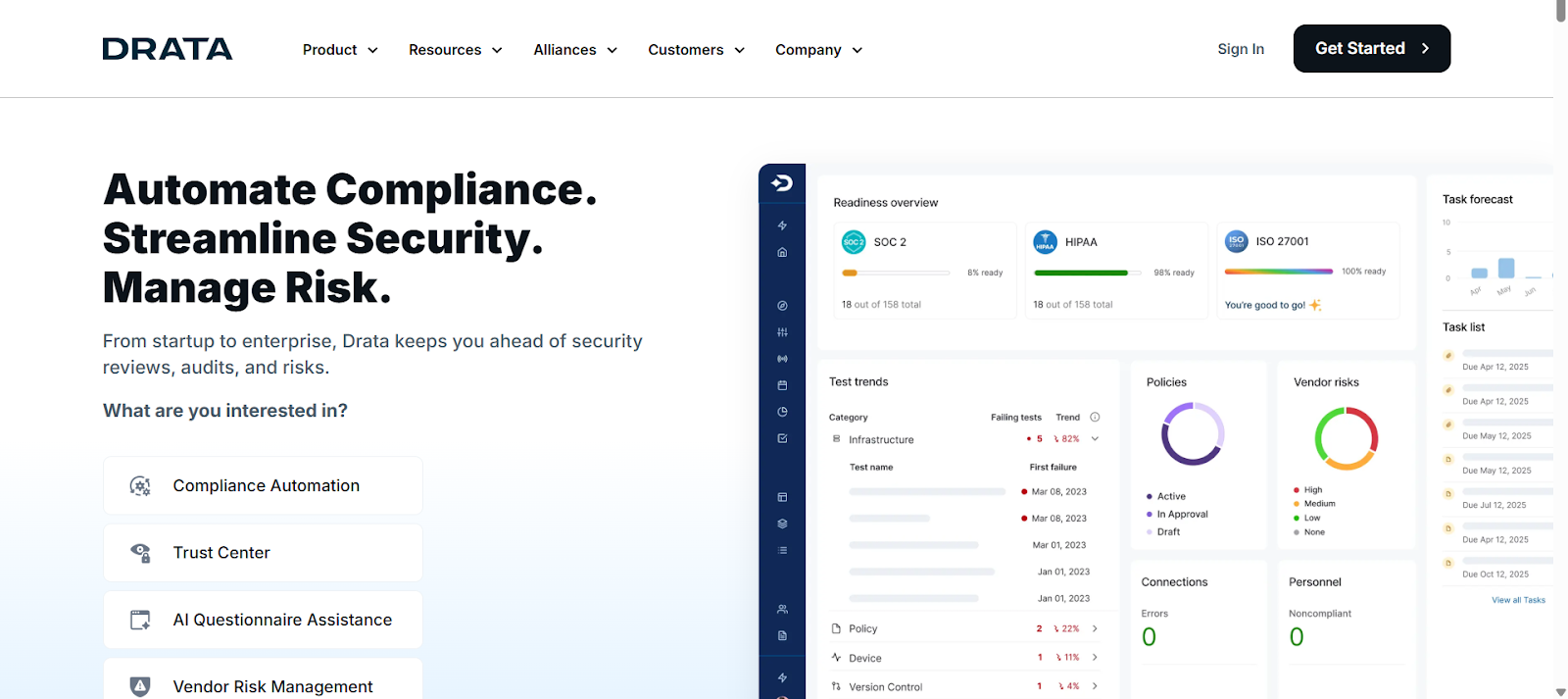Select the document icon in the dashboard sidebar

[x=782, y=635]
